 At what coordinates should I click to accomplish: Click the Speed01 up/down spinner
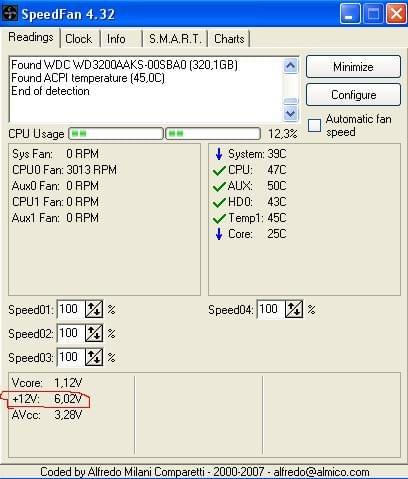pos(94,309)
